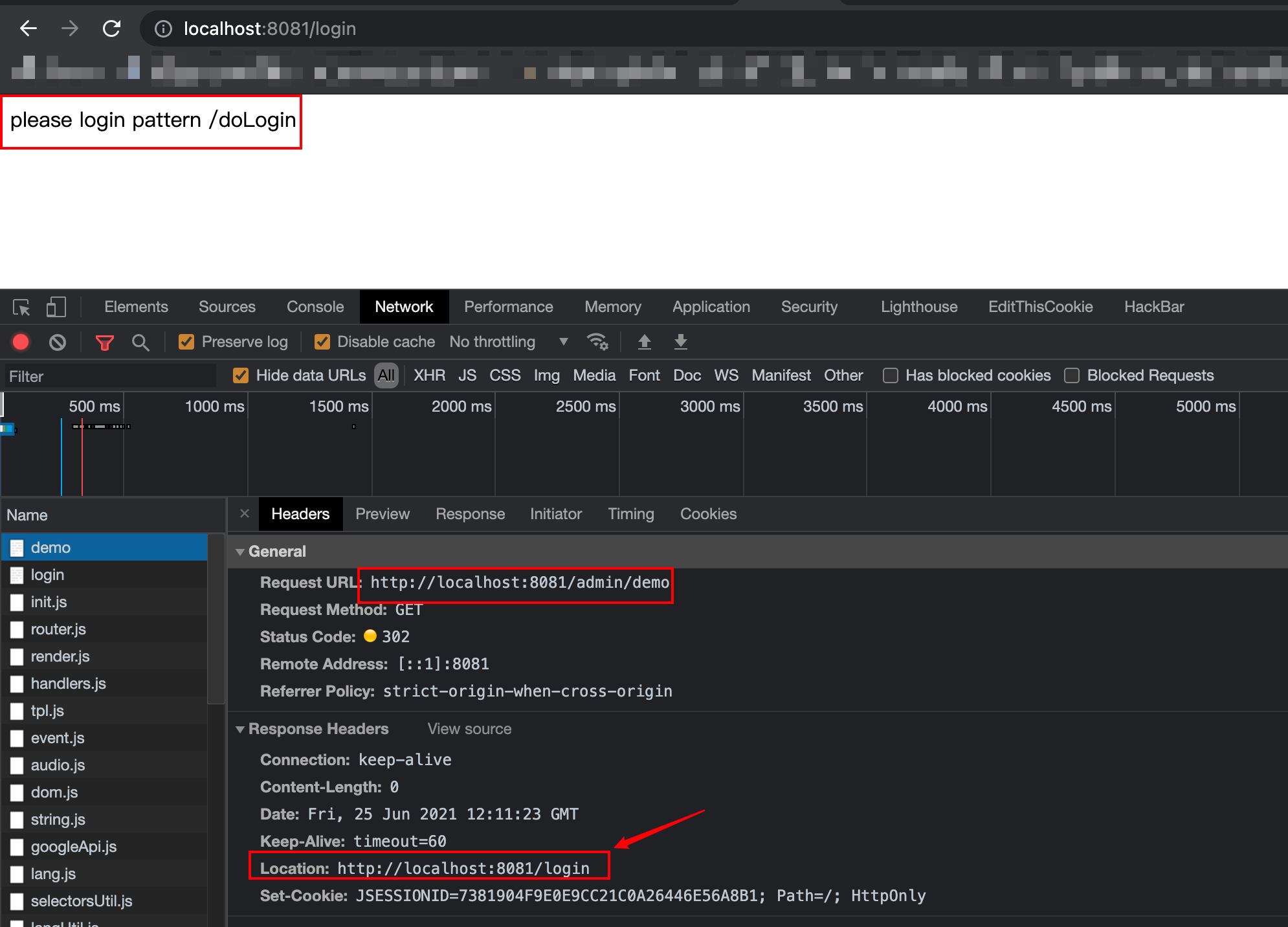This screenshot has height=927, width=1288.
Task: Open network search magnifier
Action: [140, 342]
